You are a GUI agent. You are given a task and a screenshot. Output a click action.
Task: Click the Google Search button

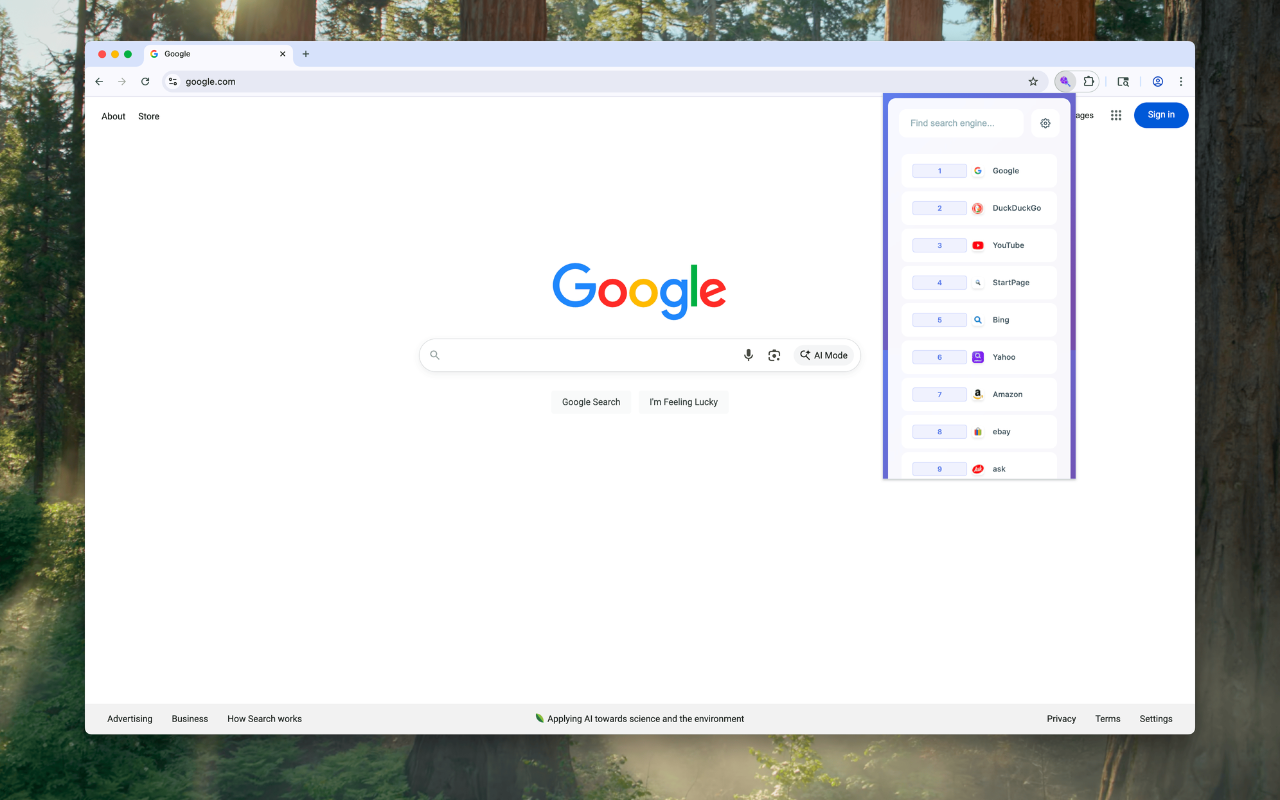(591, 402)
